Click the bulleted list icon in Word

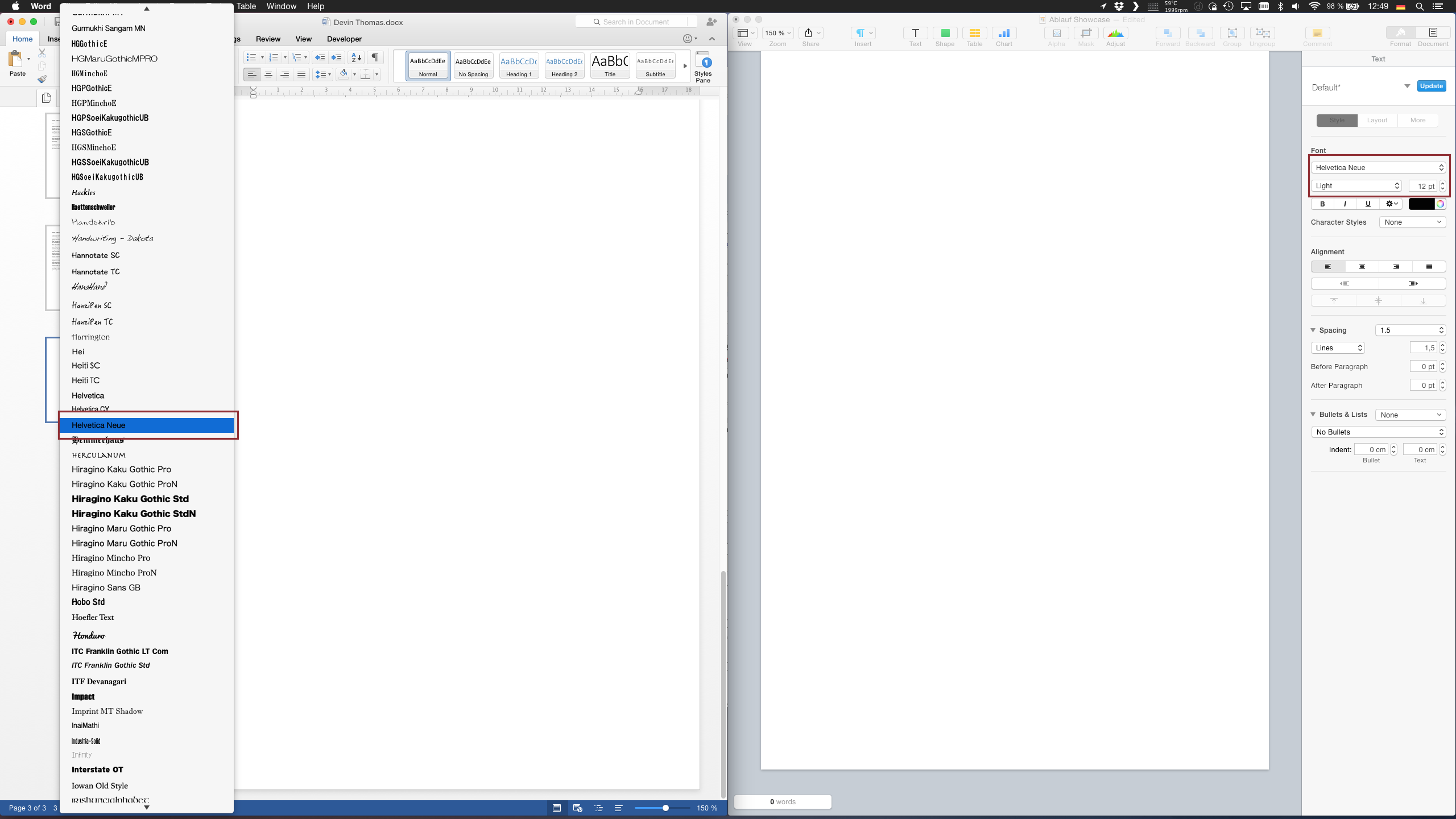251,57
